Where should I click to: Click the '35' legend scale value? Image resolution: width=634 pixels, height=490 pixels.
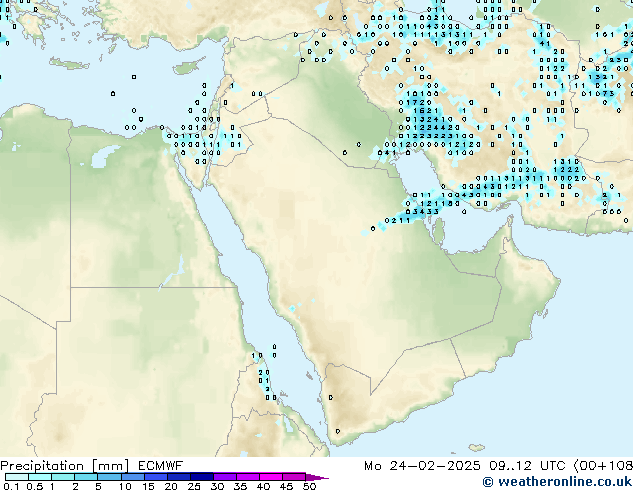point(240,486)
